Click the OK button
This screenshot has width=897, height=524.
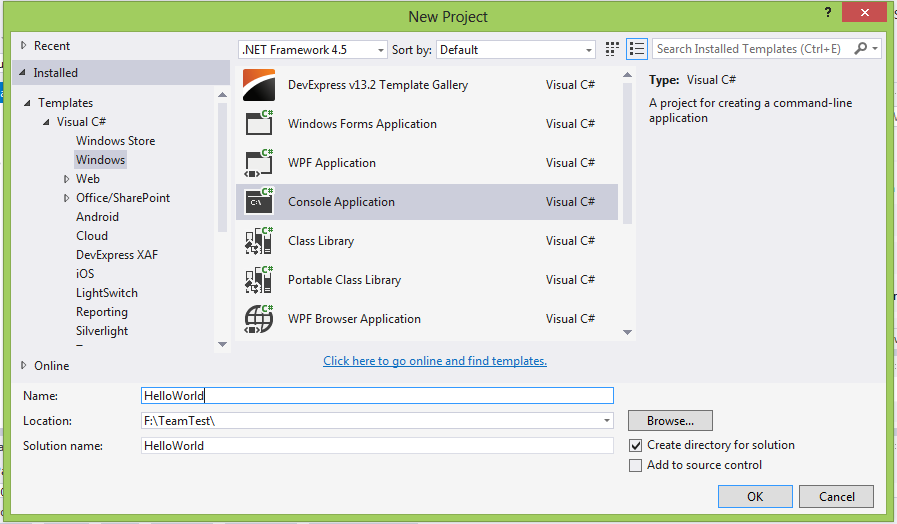coord(755,497)
